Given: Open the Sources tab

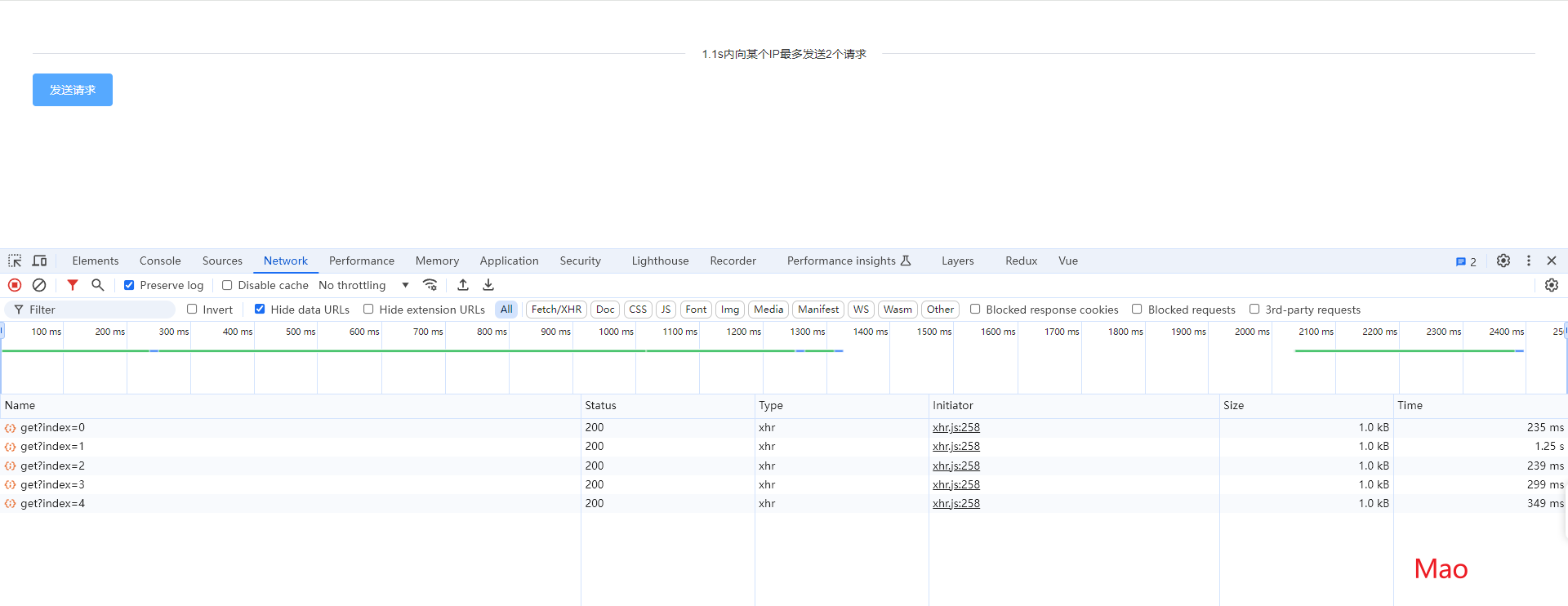Looking at the screenshot, I should click(x=222, y=261).
